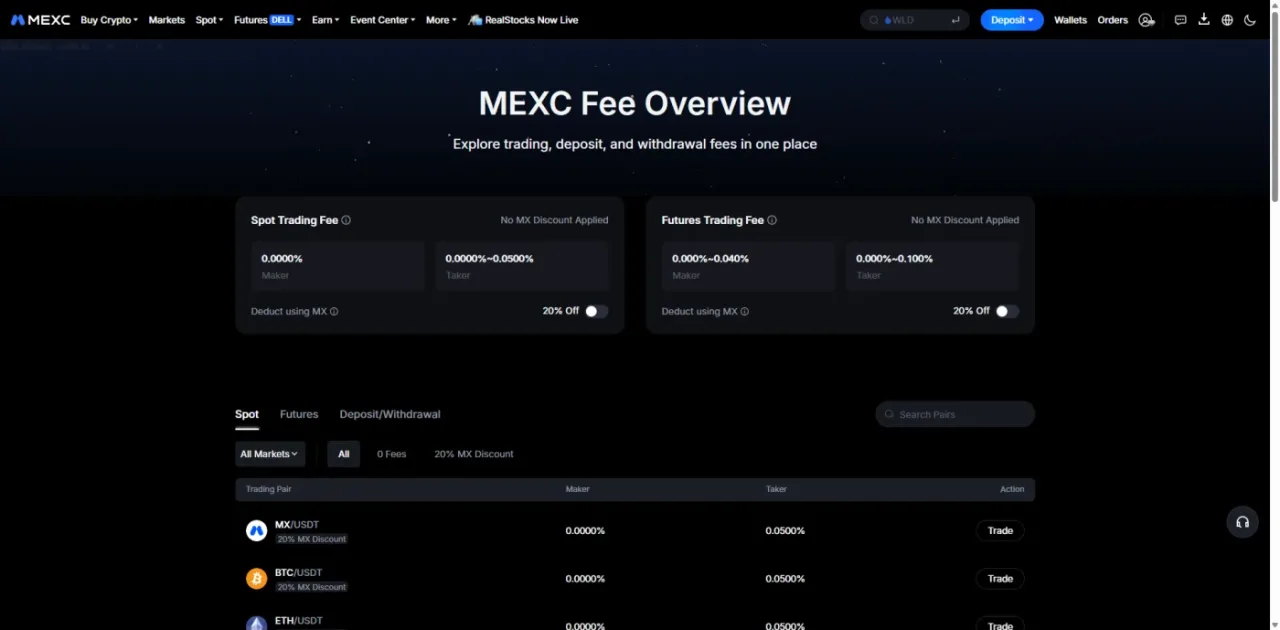Click the info icon beside Spot Trading Fee
This screenshot has width=1280, height=630.
(346, 220)
